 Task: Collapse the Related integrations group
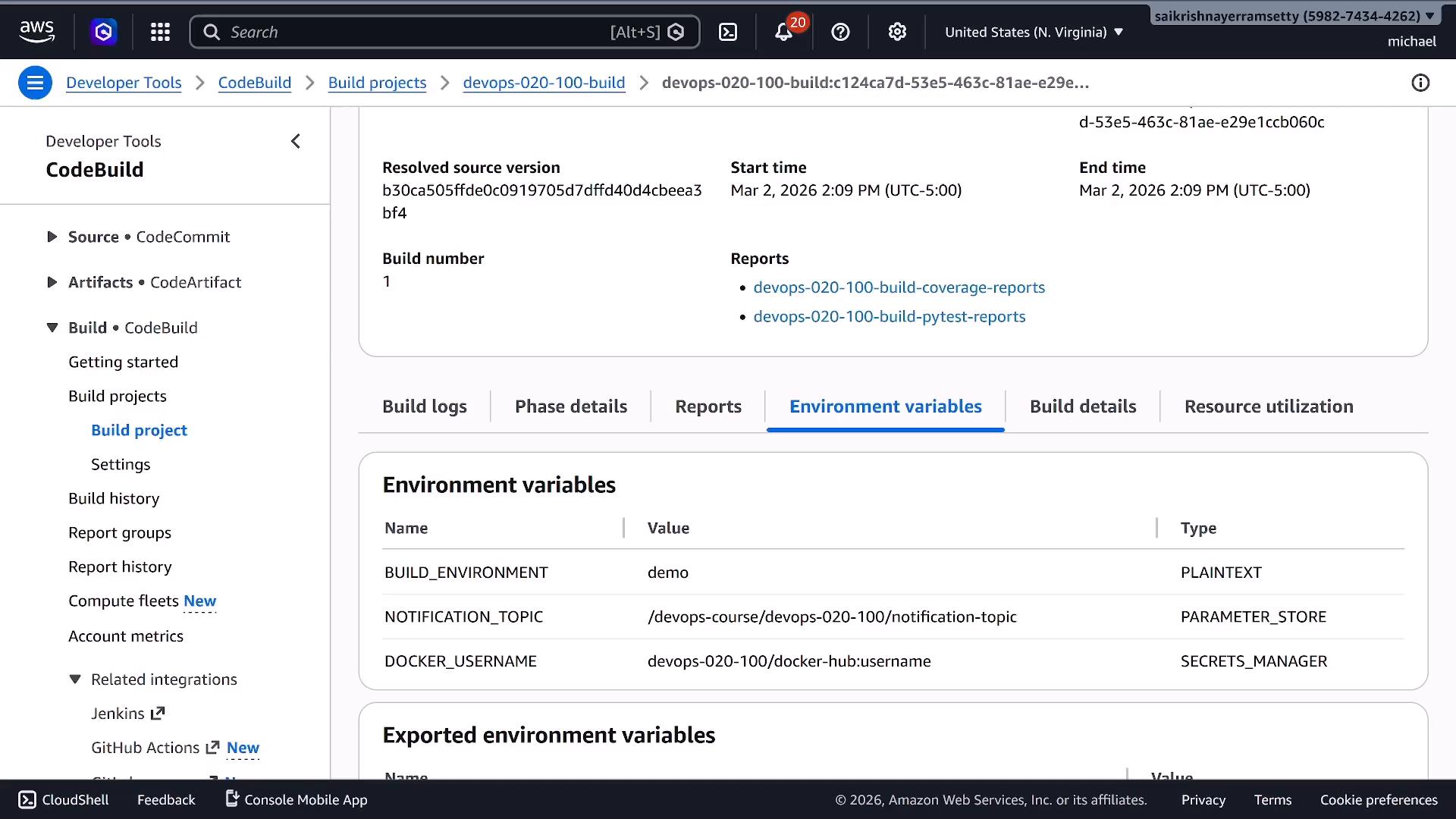(75, 679)
